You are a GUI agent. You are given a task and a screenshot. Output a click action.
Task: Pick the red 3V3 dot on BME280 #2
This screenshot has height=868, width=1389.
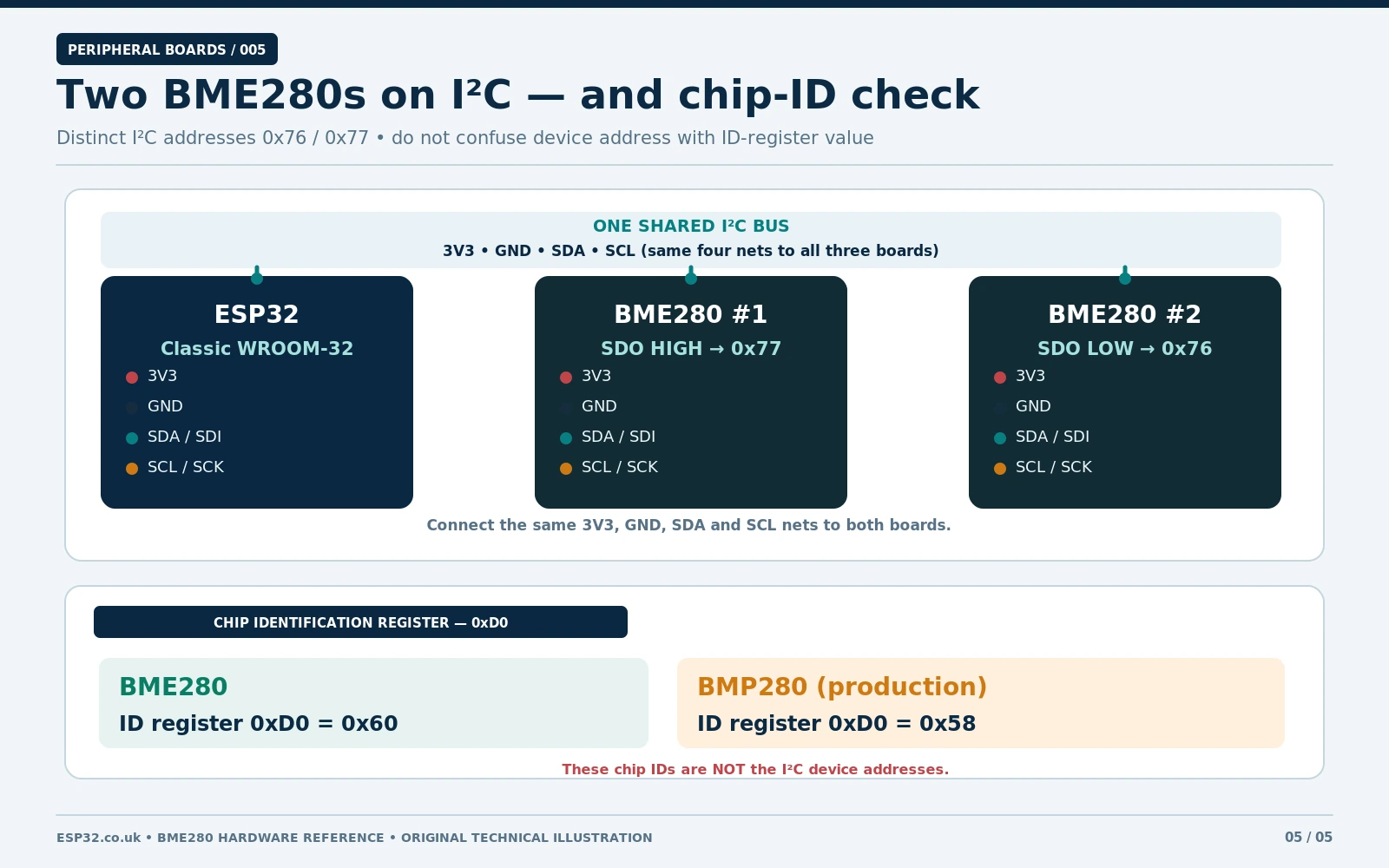tap(1000, 378)
